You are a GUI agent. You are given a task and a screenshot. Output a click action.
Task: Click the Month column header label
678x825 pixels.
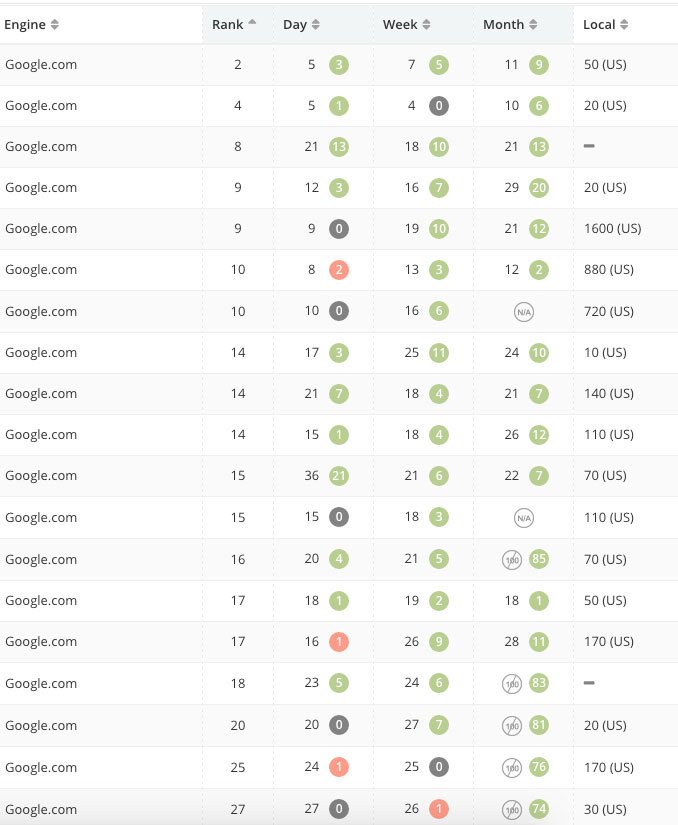[503, 25]
